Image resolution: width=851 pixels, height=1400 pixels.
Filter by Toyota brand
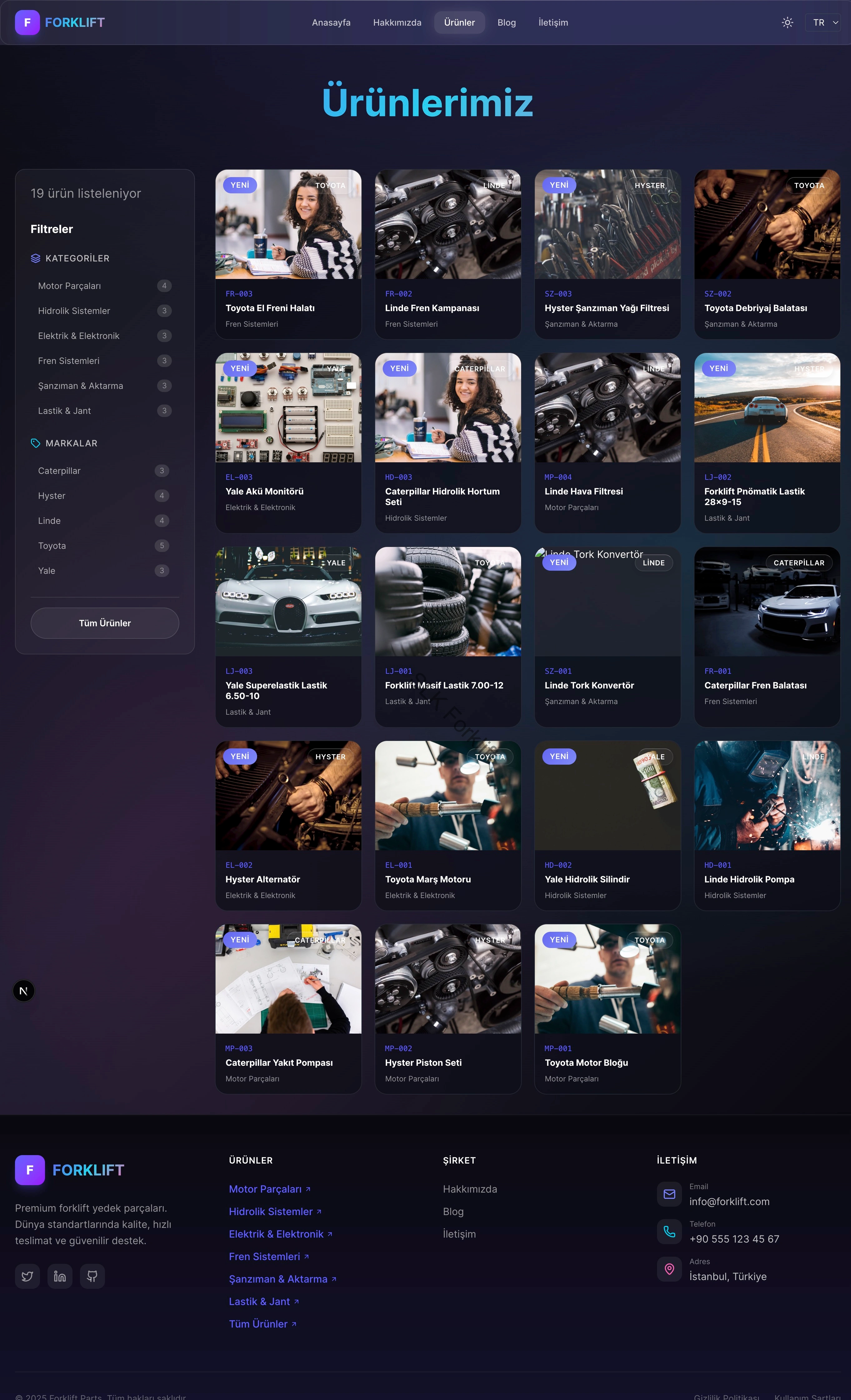(52, 545)
